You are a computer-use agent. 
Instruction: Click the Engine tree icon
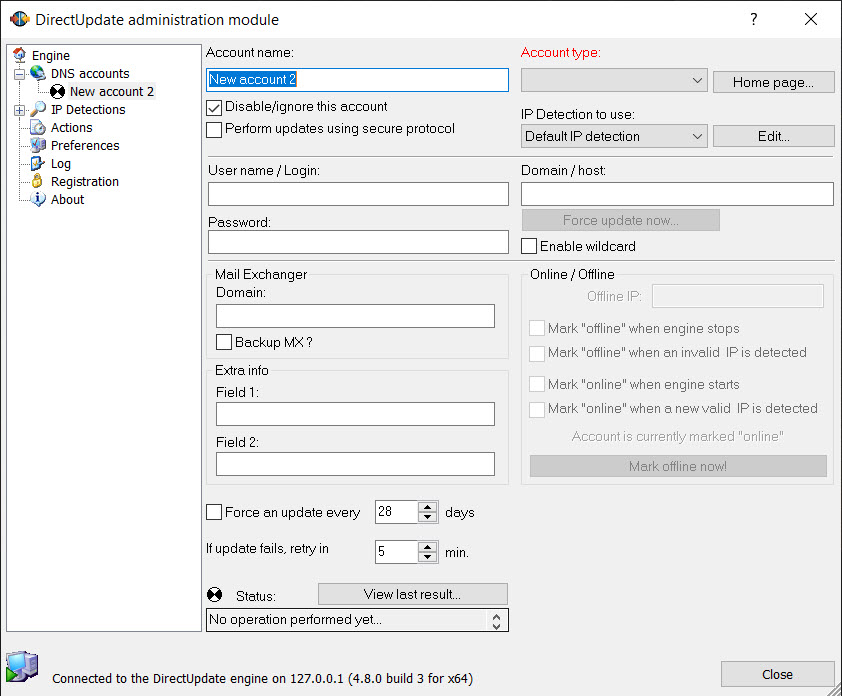(20, 55)
